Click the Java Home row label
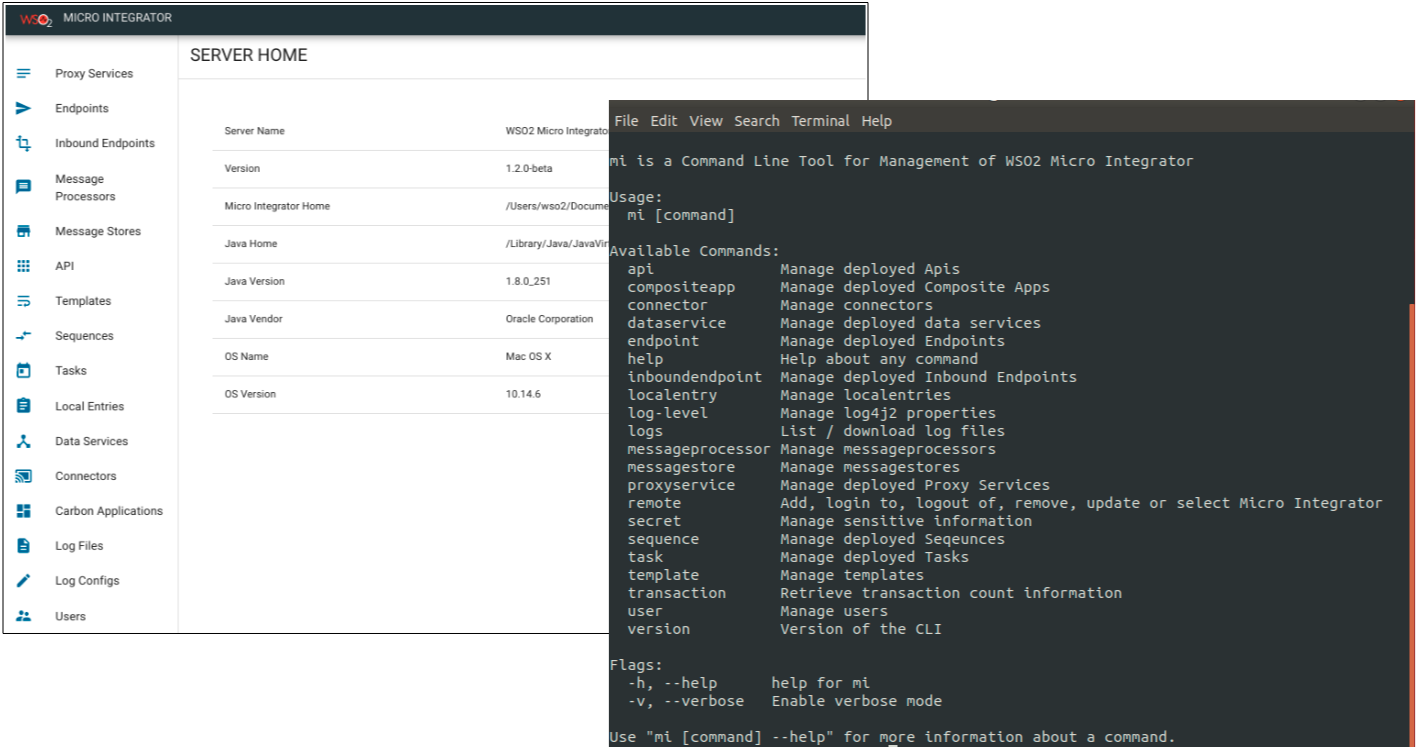This screenshot has width=1418, height=749. click(251, 244)
